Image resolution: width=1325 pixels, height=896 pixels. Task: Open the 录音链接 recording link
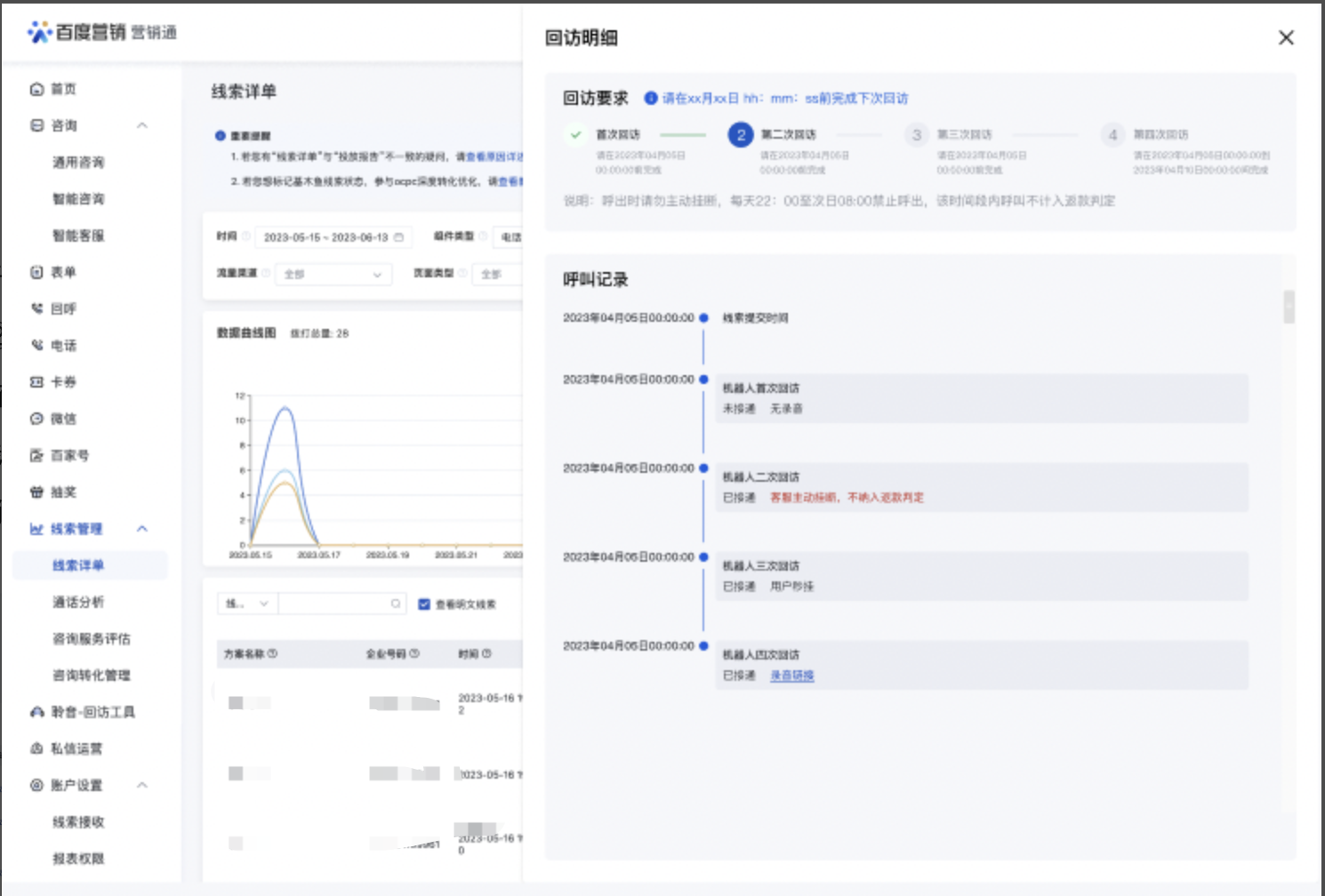pyautogui.click(x=791, y=676)
